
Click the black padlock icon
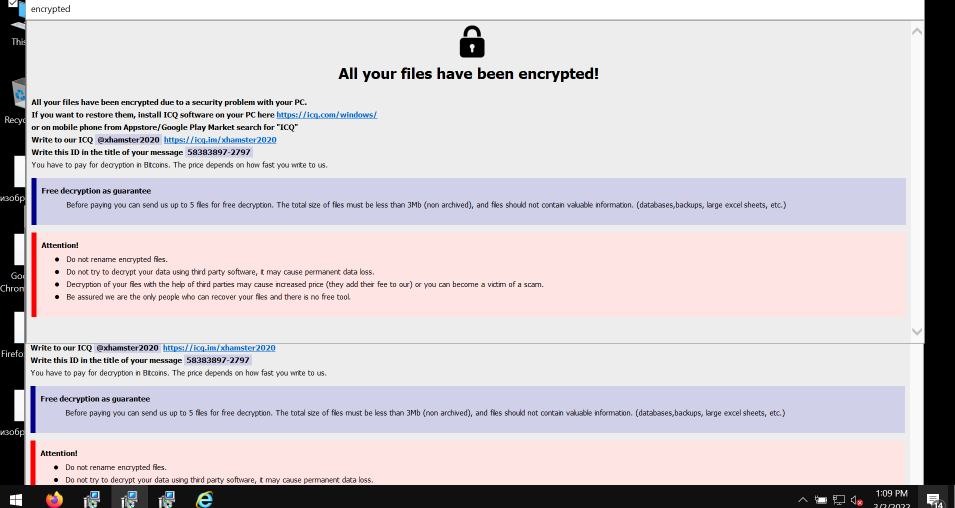pyautogui.click(x=472, y=42)
